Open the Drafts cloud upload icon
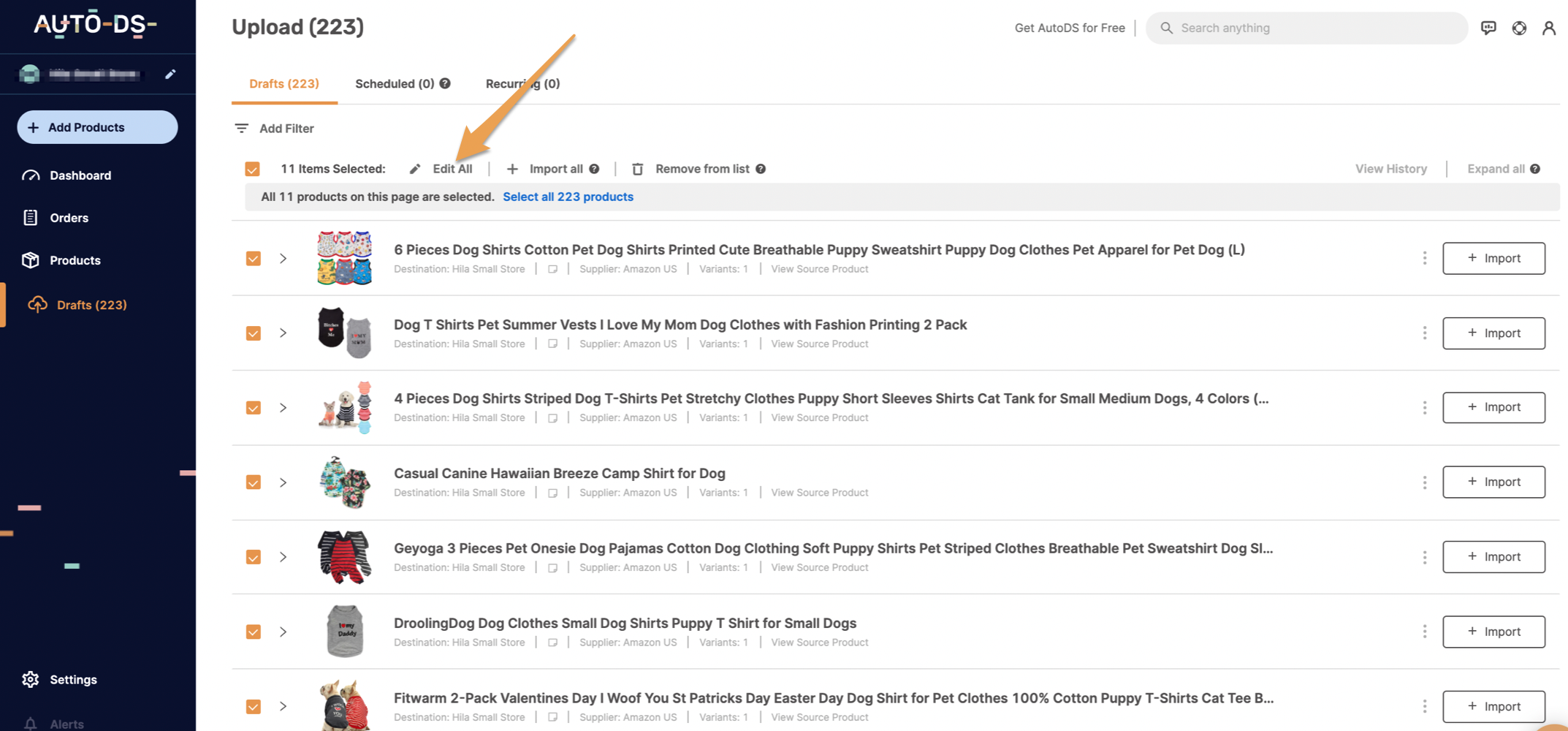The image size is (1568, 731). click(37, 304)
